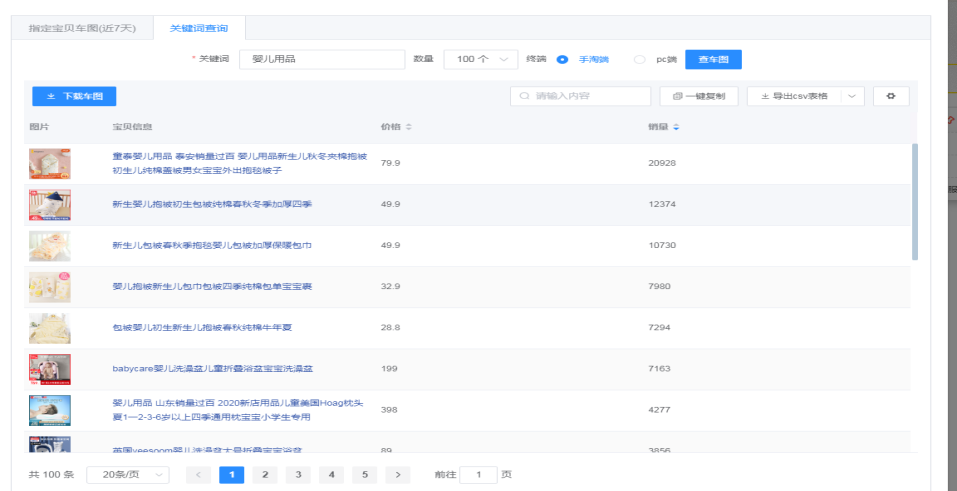
Task: Open thumbnail of the Hoag pillow product
Action: pos(49,410)
